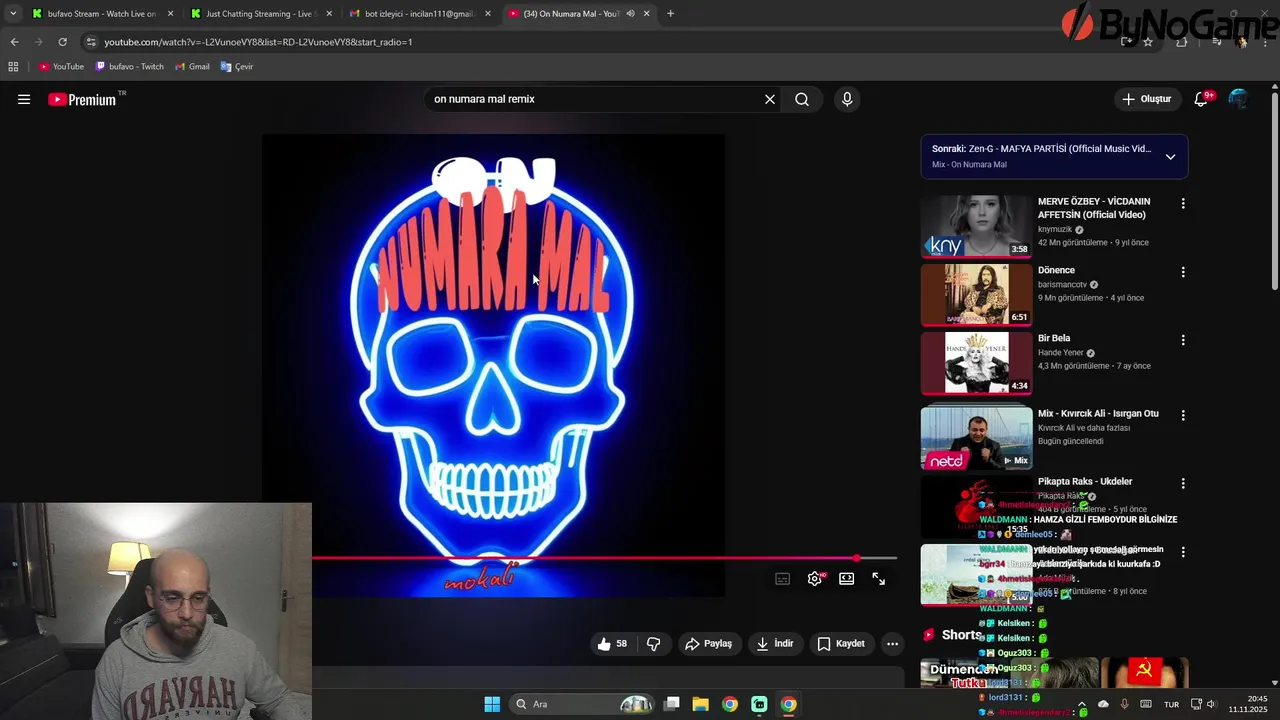This screenshot has width=1280, height=720.
Task: Open Gmail bookmark
Action: click(x=192, y=67)
